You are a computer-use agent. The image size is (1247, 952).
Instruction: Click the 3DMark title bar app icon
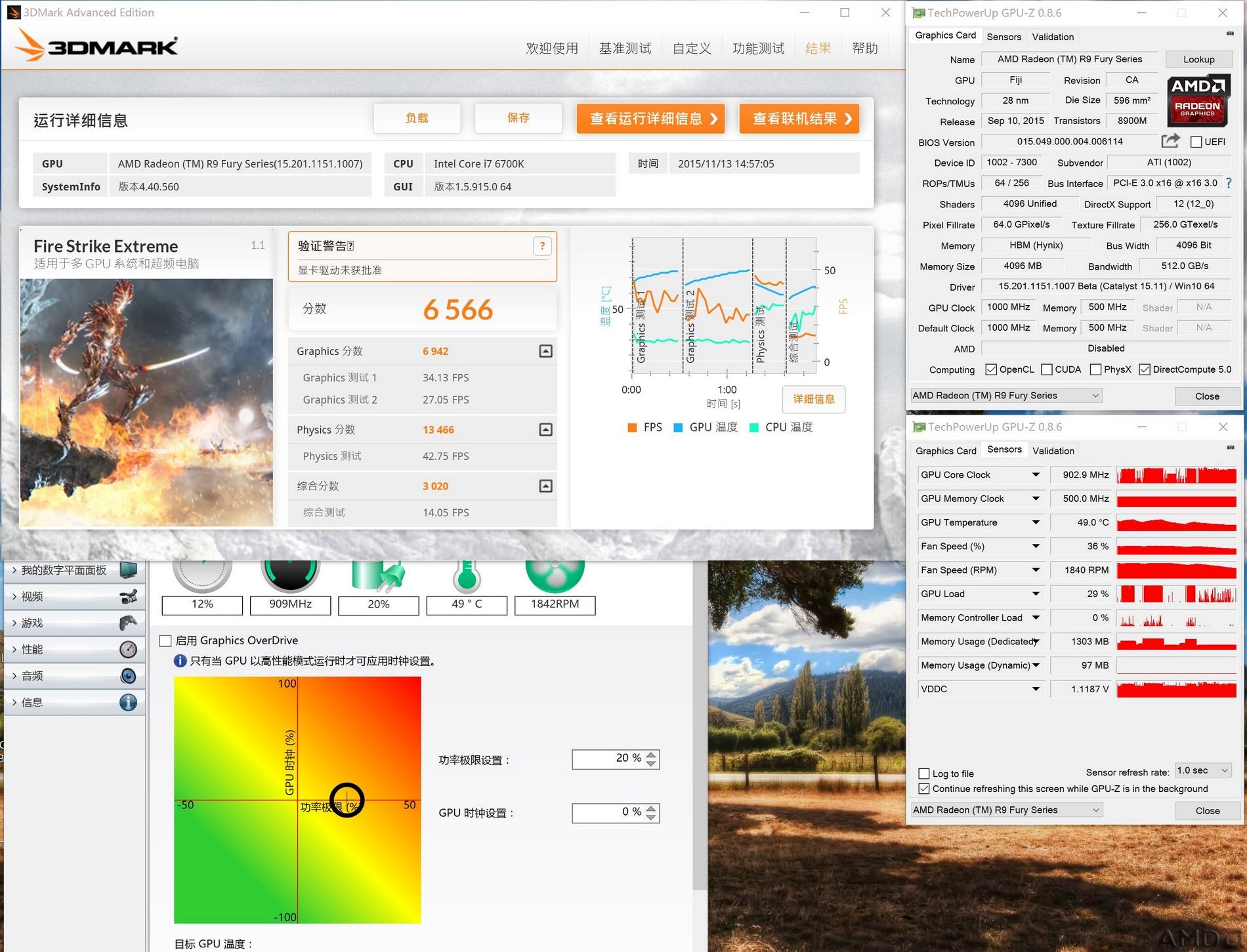(13, 12)
